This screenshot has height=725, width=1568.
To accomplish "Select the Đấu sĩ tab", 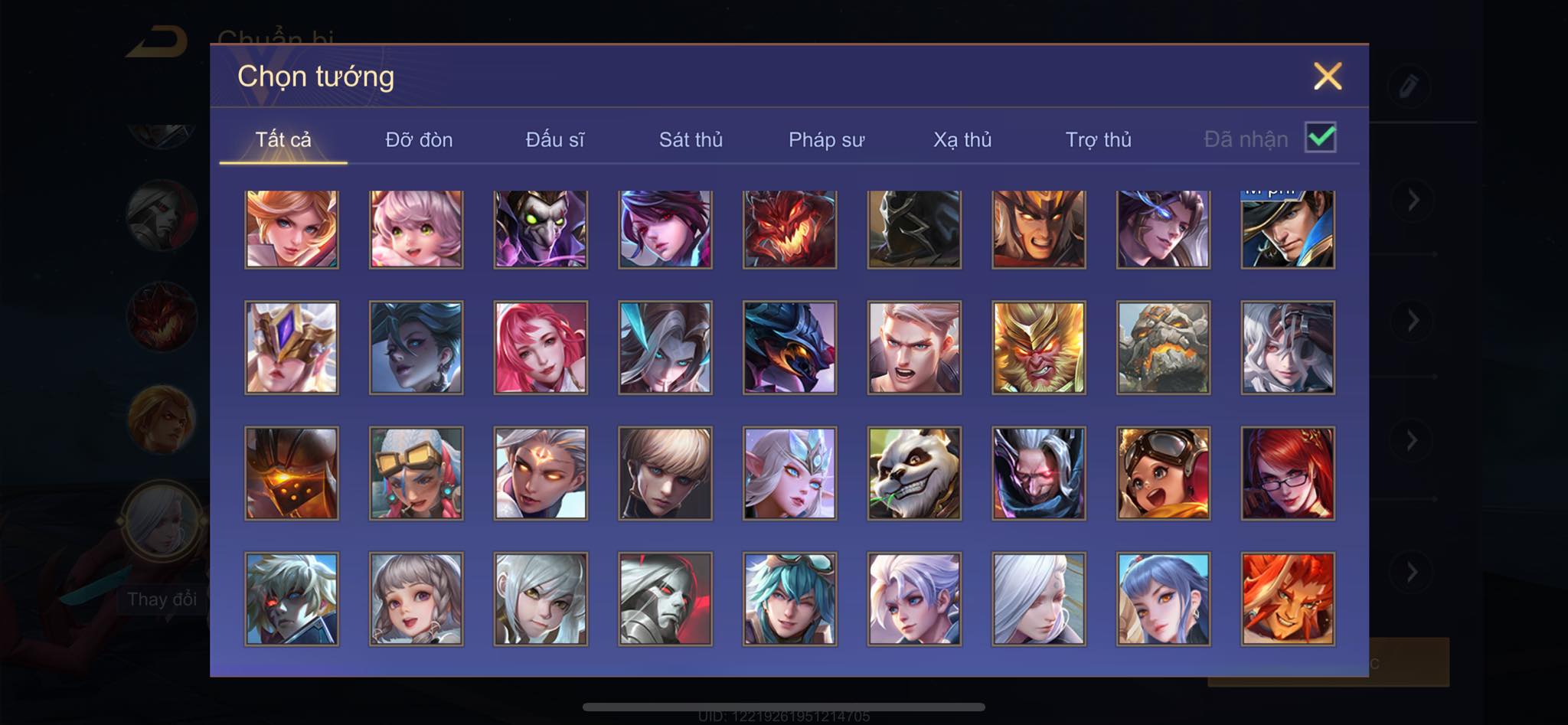I will point(554,139).
